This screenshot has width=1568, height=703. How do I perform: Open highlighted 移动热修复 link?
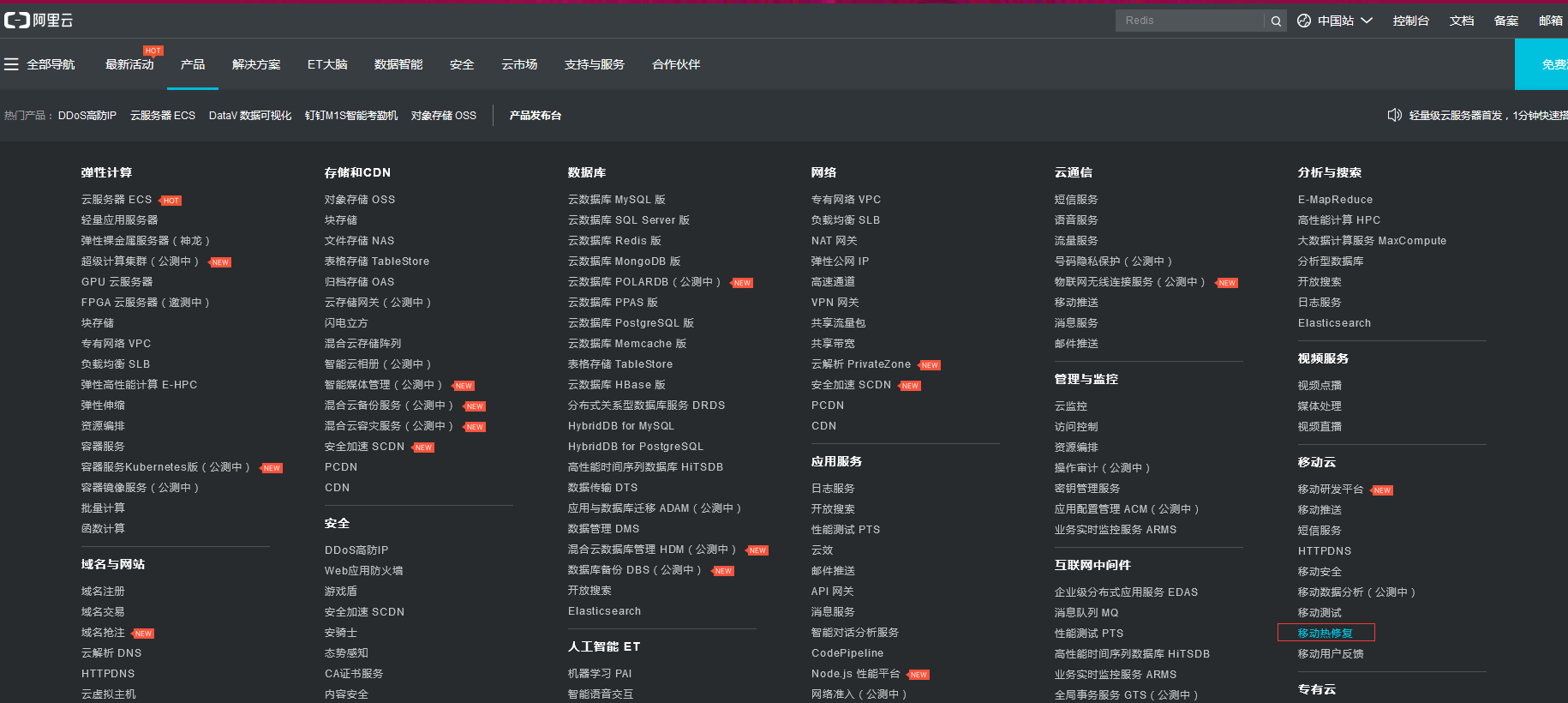1326,634
